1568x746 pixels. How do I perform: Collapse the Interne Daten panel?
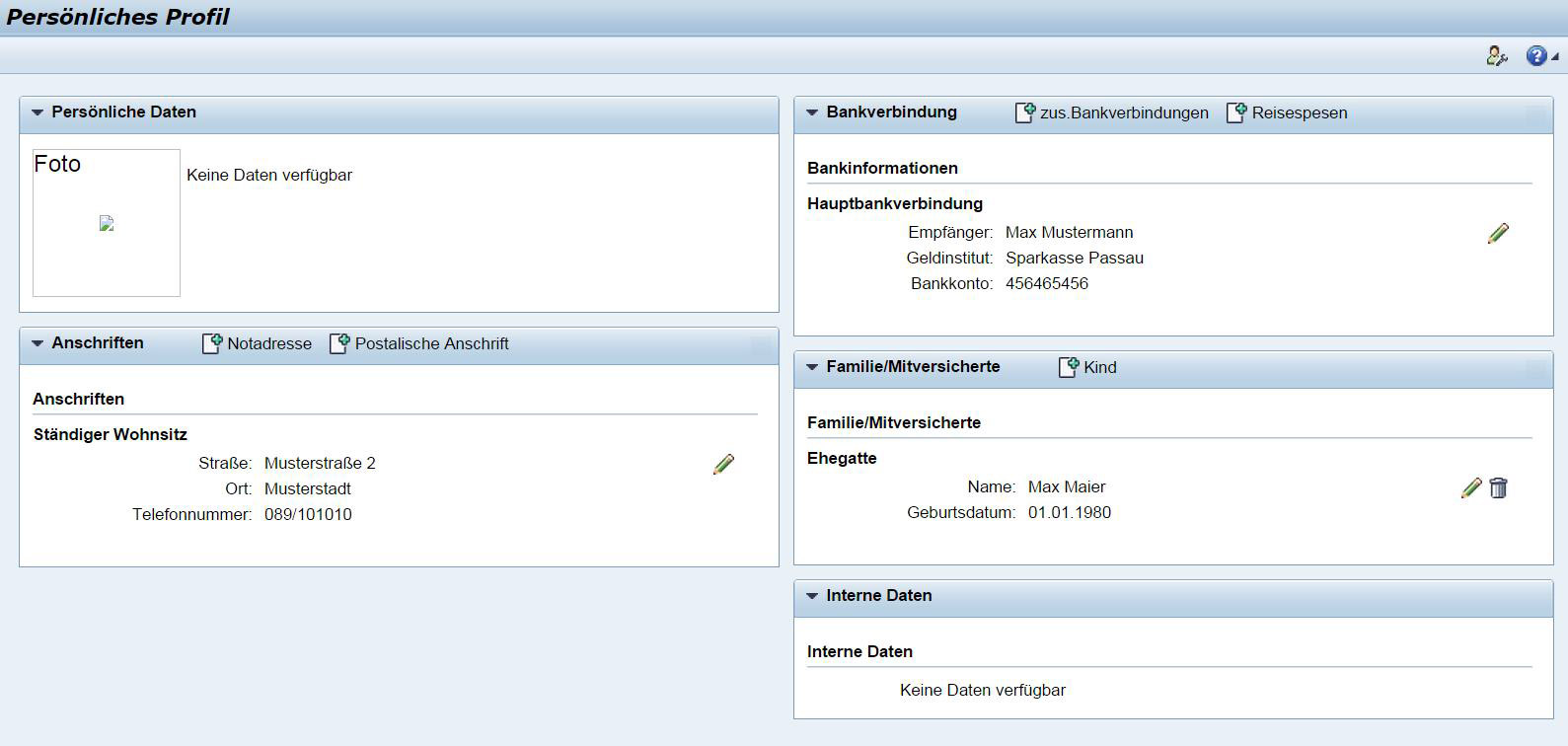click(812, 596)
